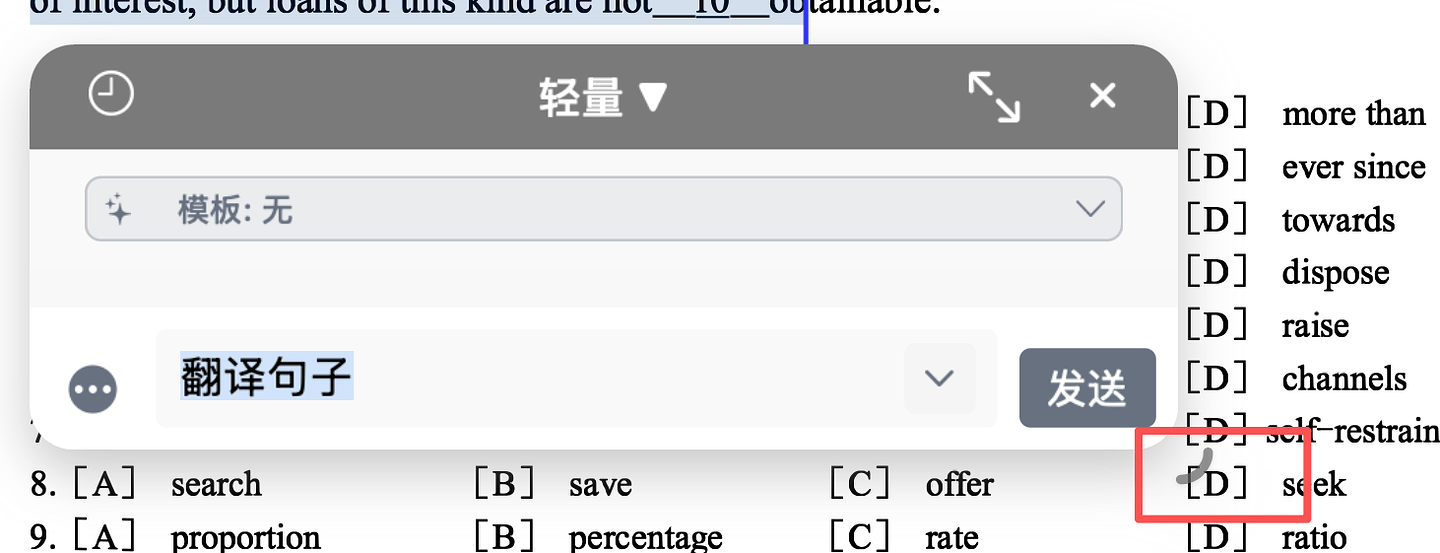Expand the 模板: 无 template selector
Image resolution: width=1440 pixels, height=553 pixels.
[603, 209]
